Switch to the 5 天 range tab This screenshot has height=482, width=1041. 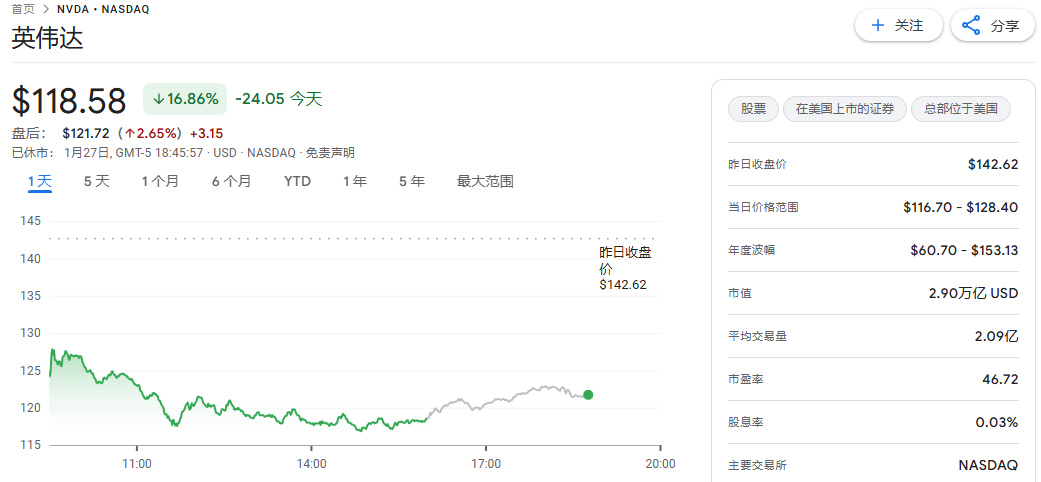[x=96, y=181]
